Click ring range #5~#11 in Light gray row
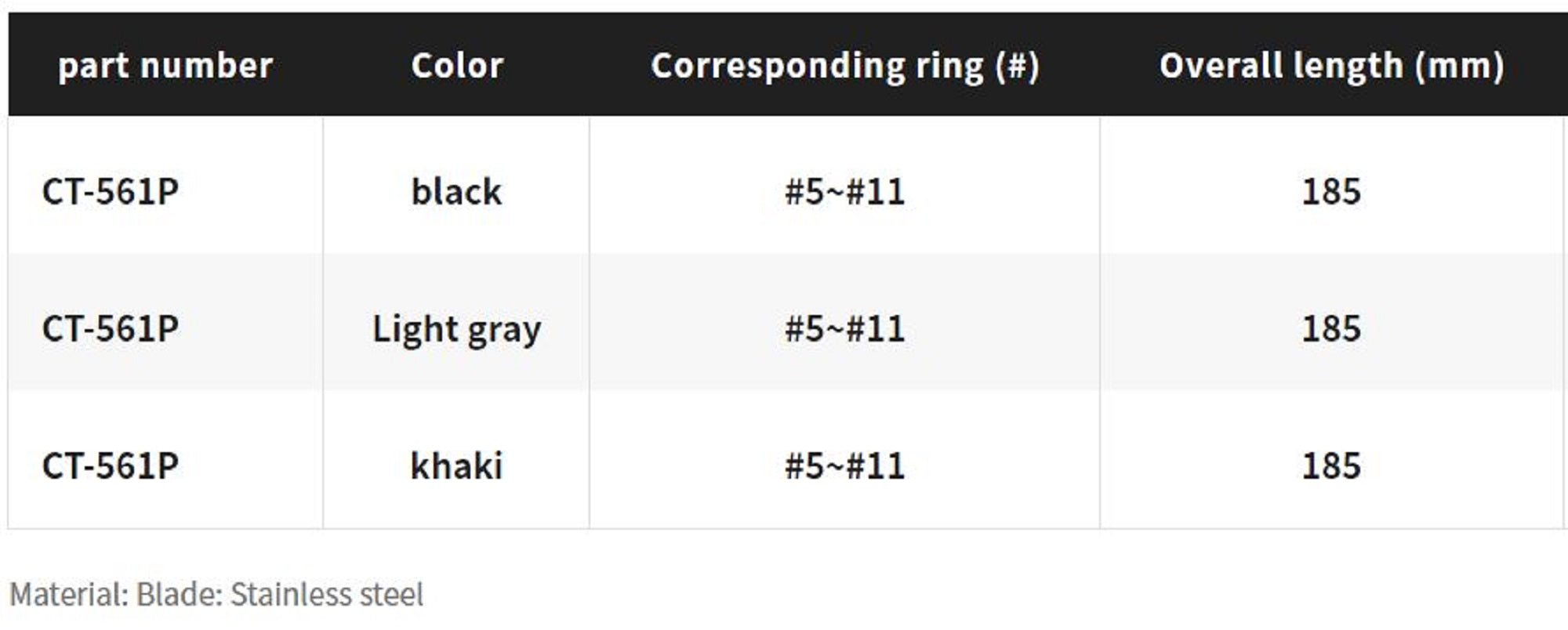Screen dimensions: 1568x630 (844, 329)
